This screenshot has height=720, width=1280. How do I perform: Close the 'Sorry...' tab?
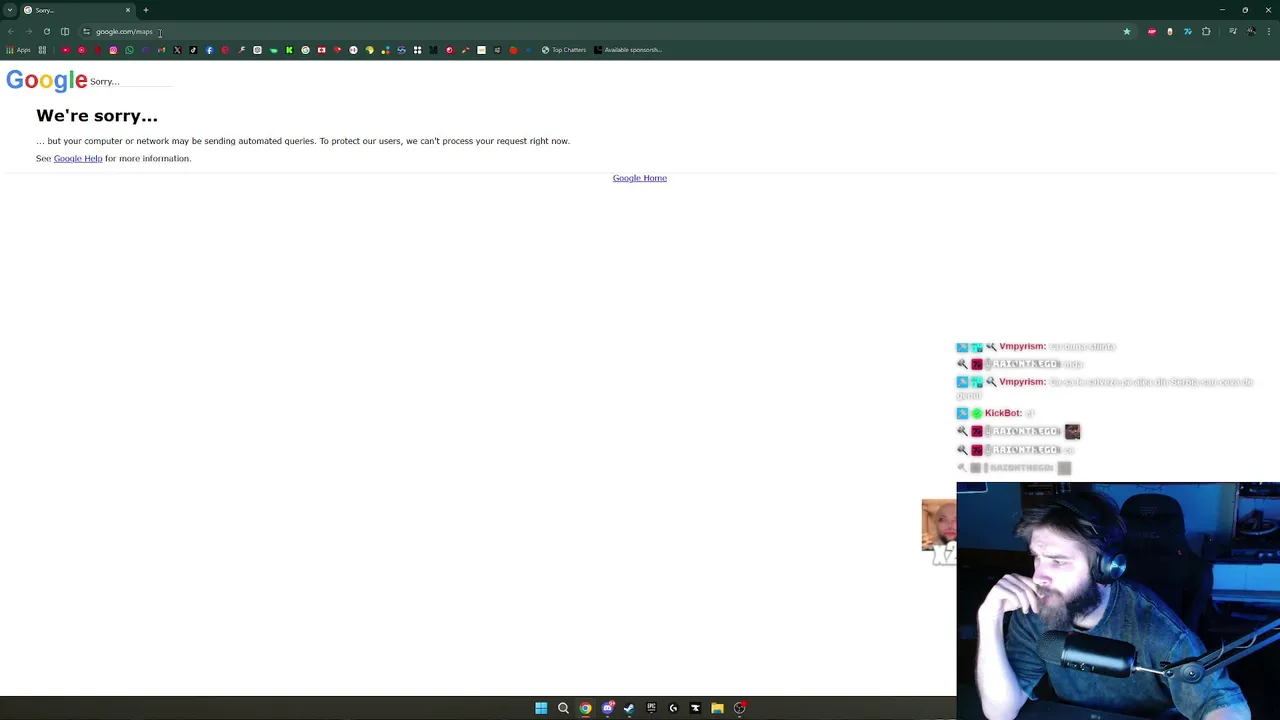pyautogui.click(x=128, y=10)
